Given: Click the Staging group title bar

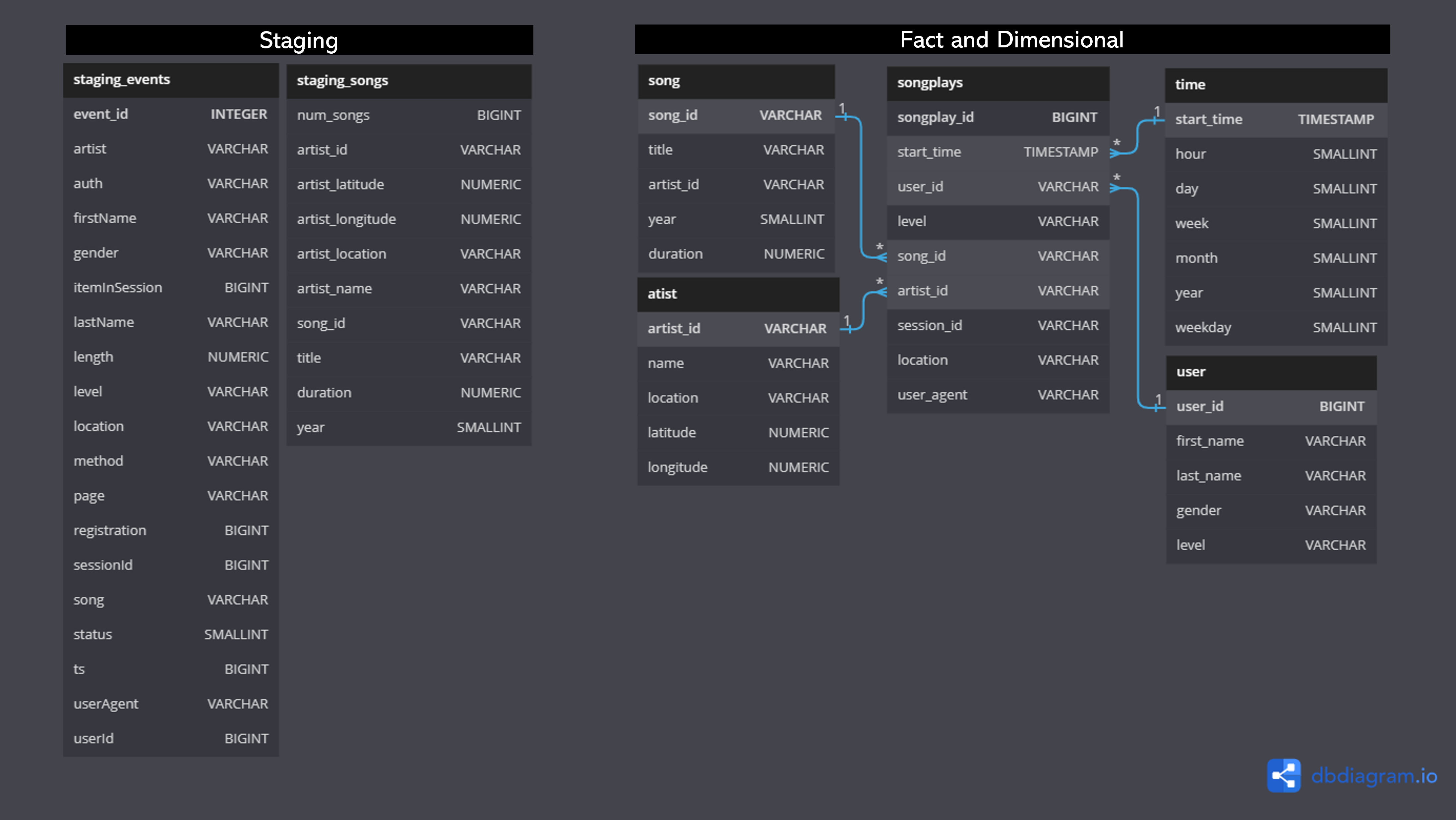Looking at the screenshot, I should (299, 40).
